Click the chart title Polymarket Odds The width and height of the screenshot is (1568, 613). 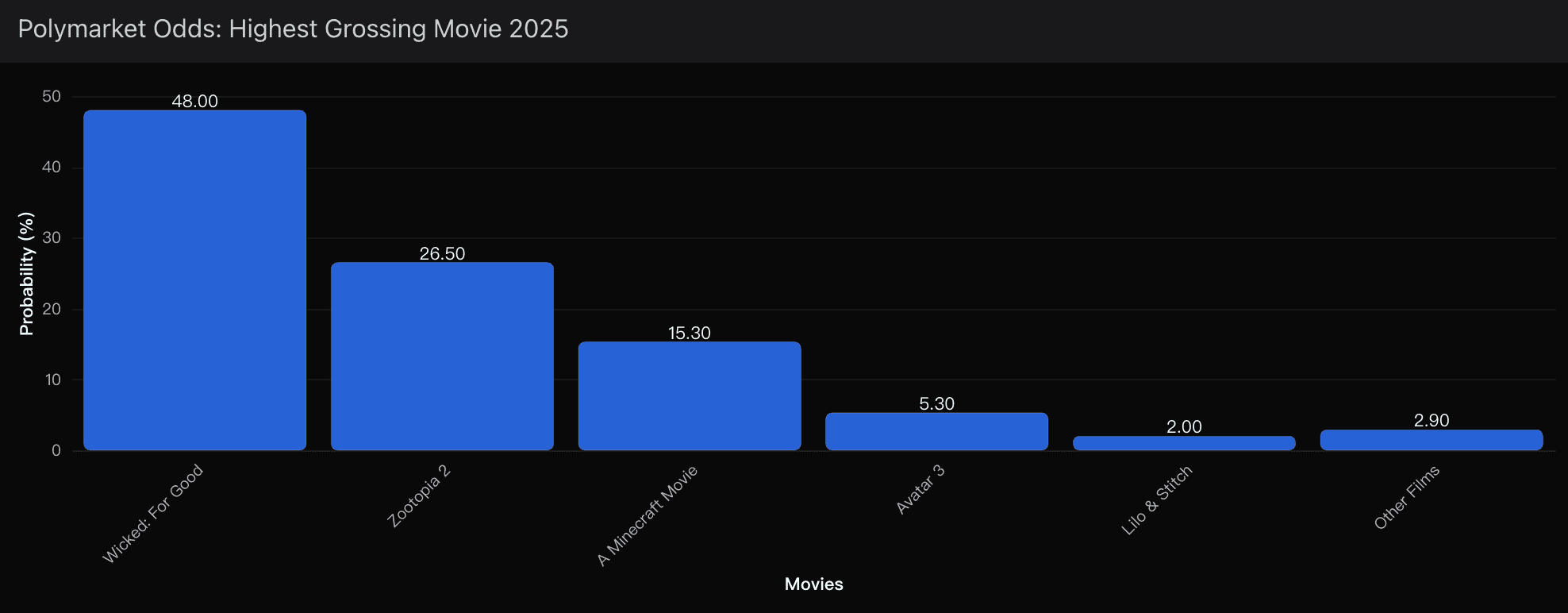coord(293,29)
